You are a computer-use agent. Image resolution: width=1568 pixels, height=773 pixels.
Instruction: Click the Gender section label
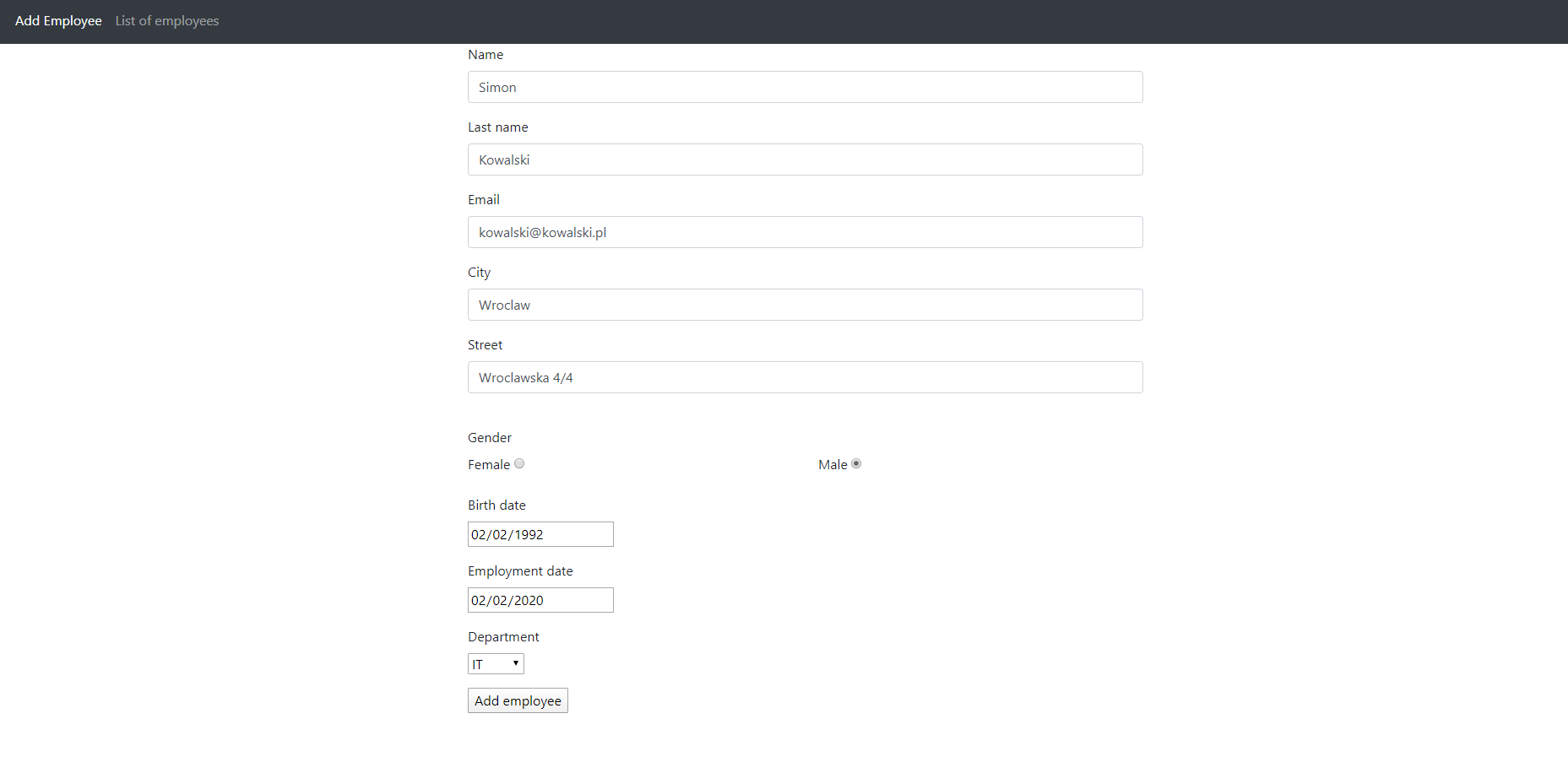(489, 437)
